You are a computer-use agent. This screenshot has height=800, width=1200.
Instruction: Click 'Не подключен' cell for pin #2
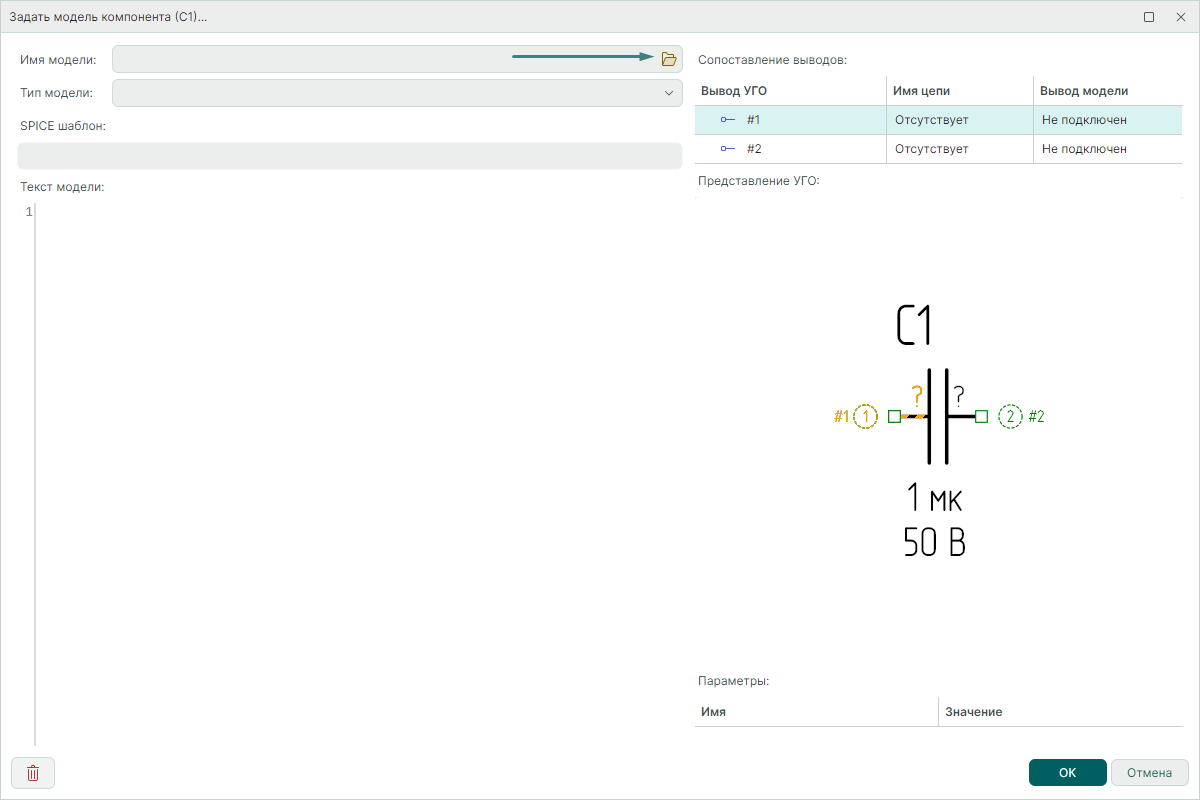point(1084,149)
